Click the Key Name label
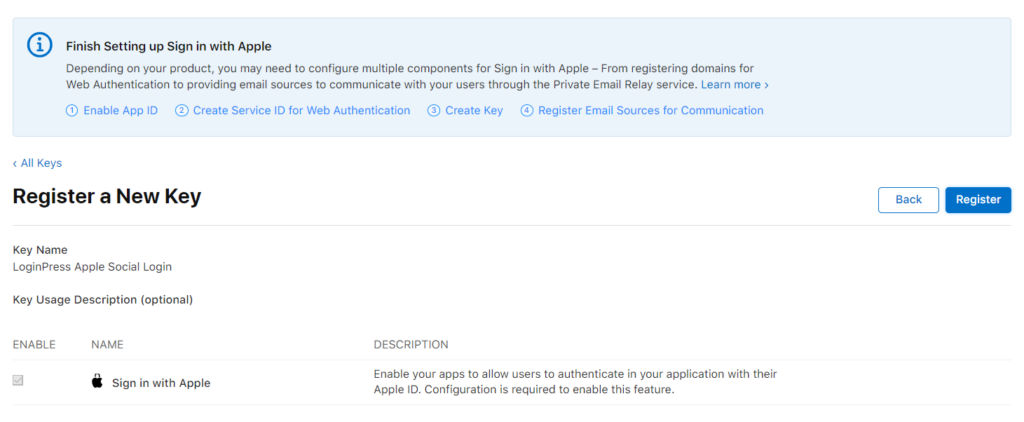 (x=40, y=250)
